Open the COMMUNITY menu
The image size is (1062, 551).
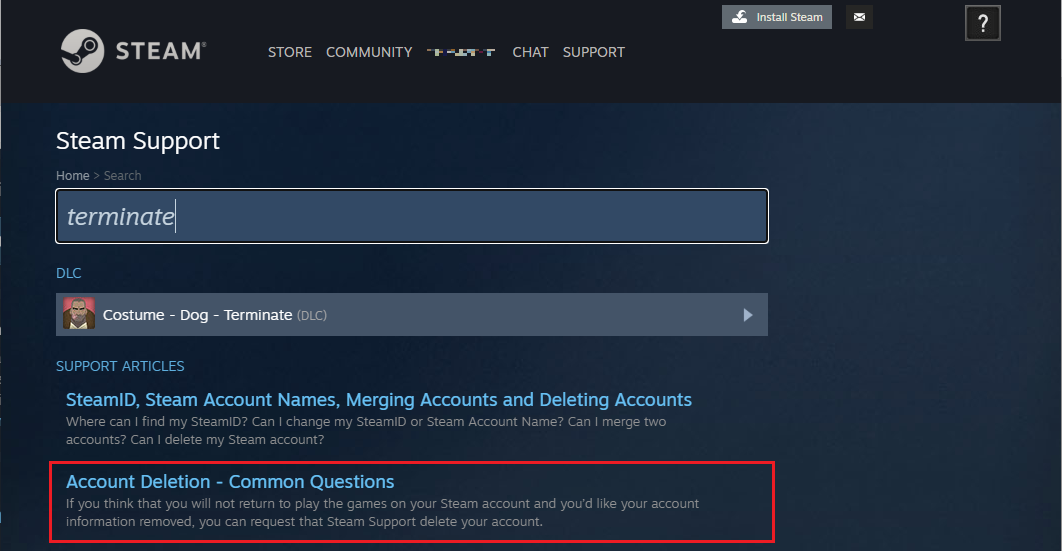pos(368,52)
